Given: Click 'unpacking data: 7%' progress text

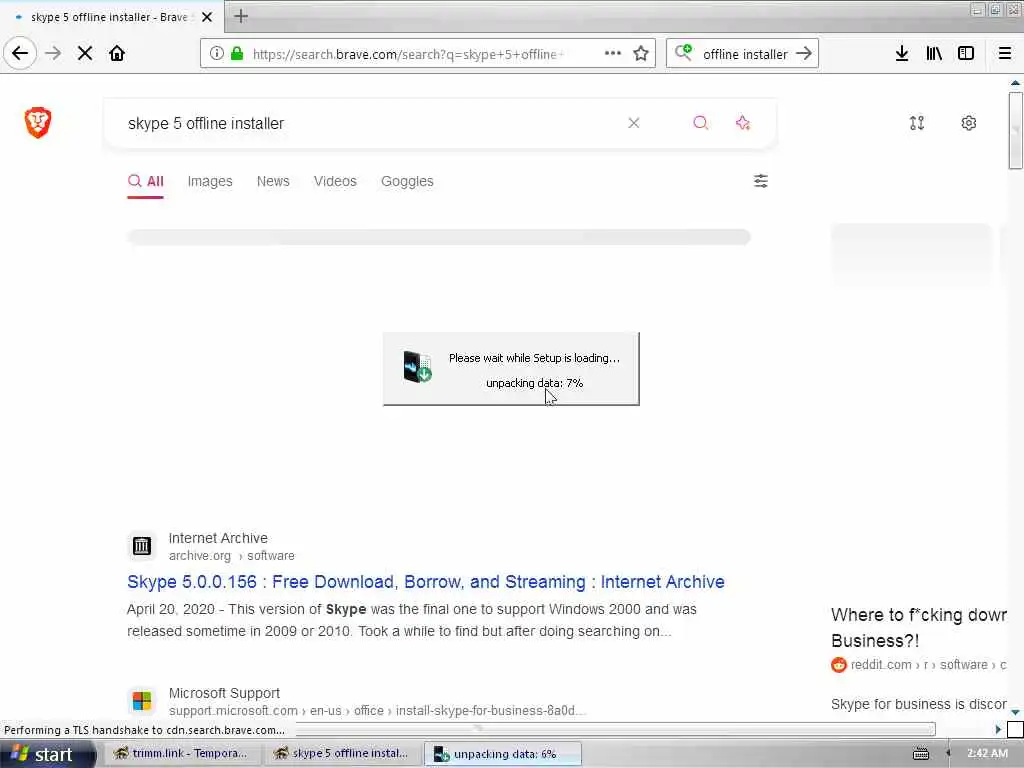Looking at the screenshot, I should tap(534, 383).
